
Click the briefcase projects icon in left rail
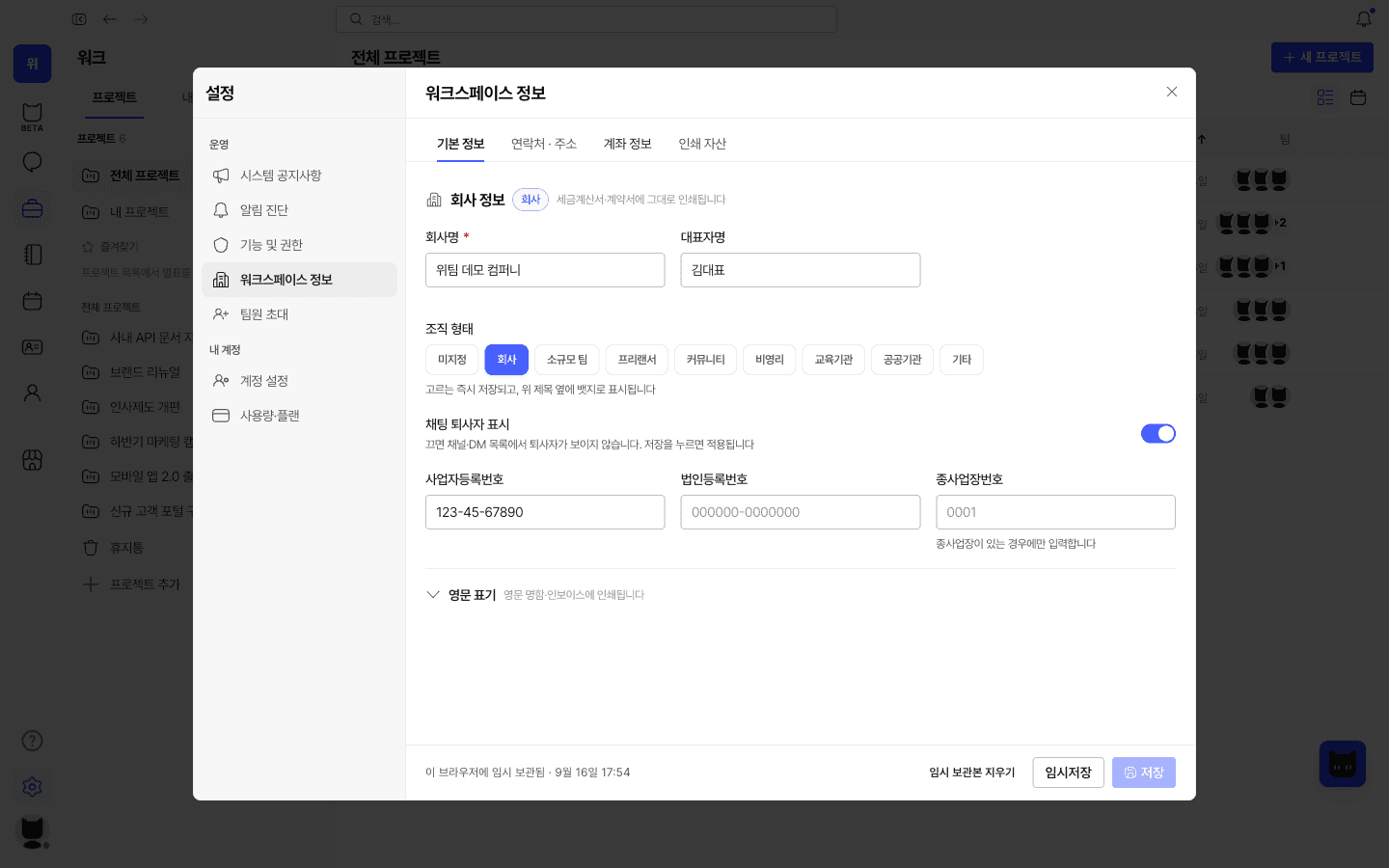(x=32, y=208)
